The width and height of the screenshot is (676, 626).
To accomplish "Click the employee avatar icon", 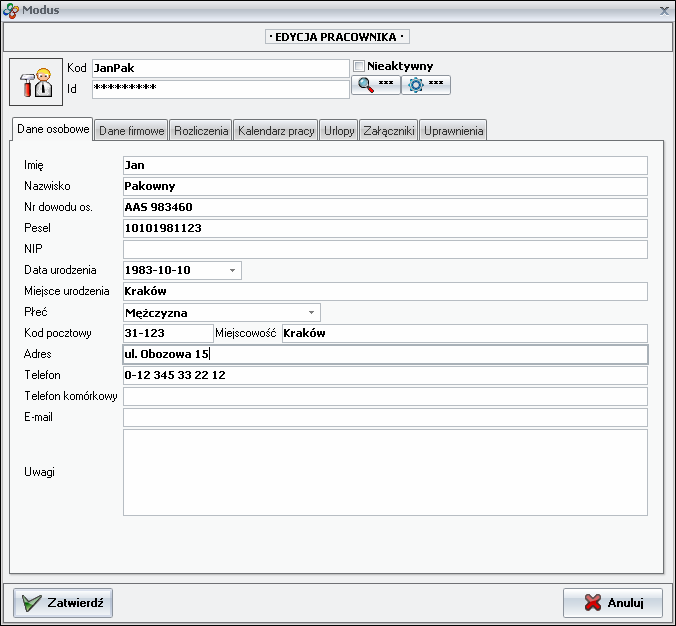I will coord(36,81).
